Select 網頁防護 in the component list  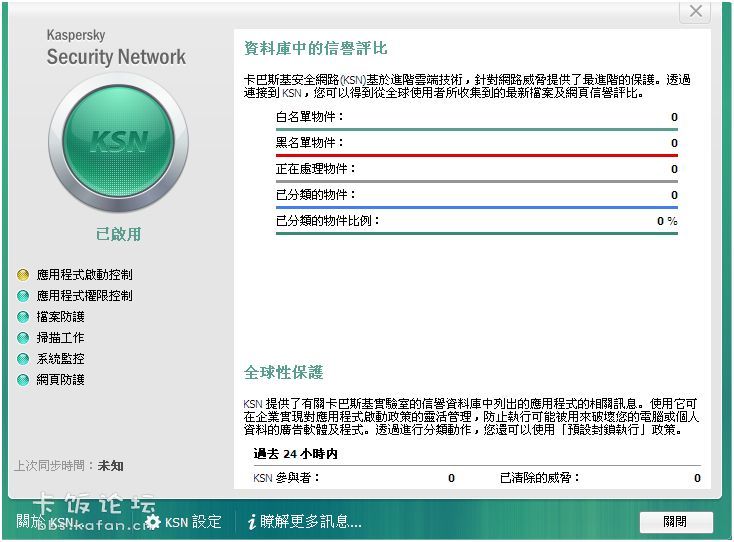(60, 380)
